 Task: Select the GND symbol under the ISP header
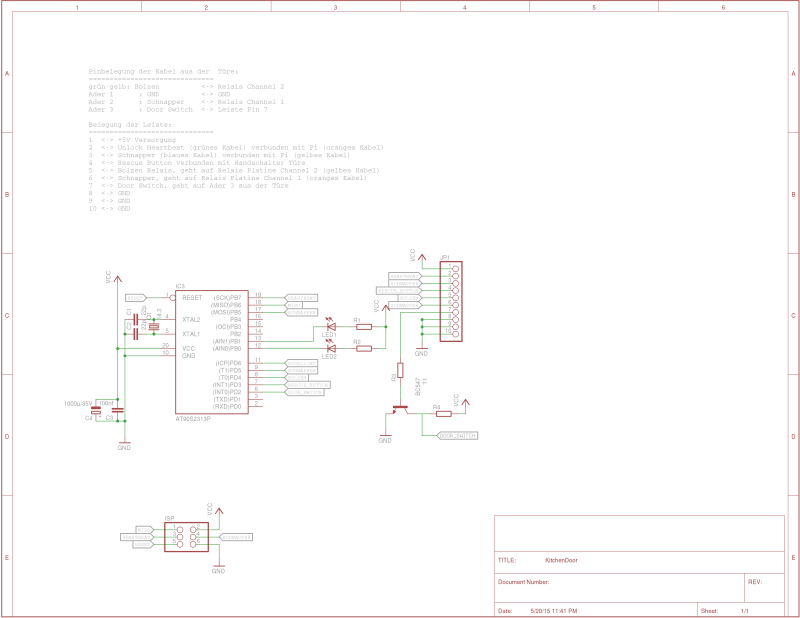click(x=218, y=568)
